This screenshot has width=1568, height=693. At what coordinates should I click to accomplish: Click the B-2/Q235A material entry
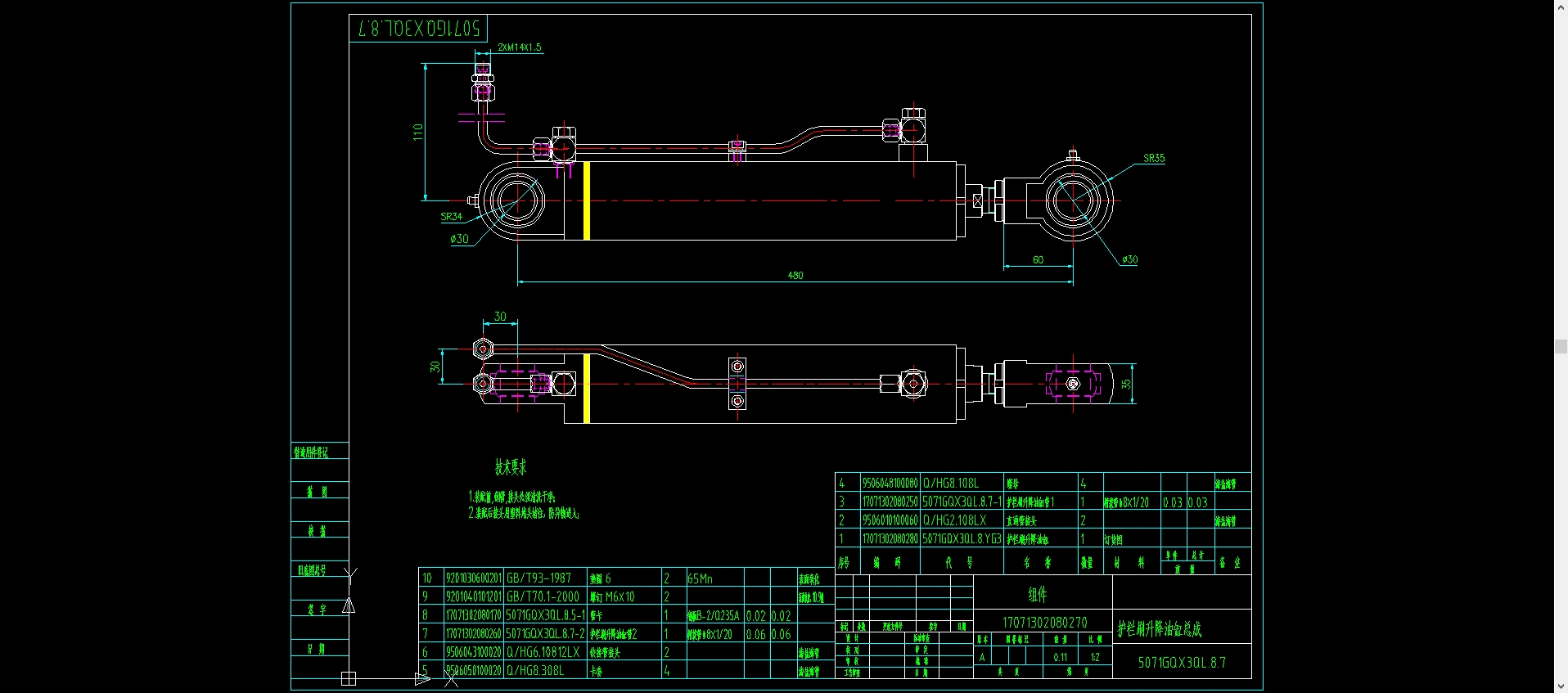(x=714, y=615)
